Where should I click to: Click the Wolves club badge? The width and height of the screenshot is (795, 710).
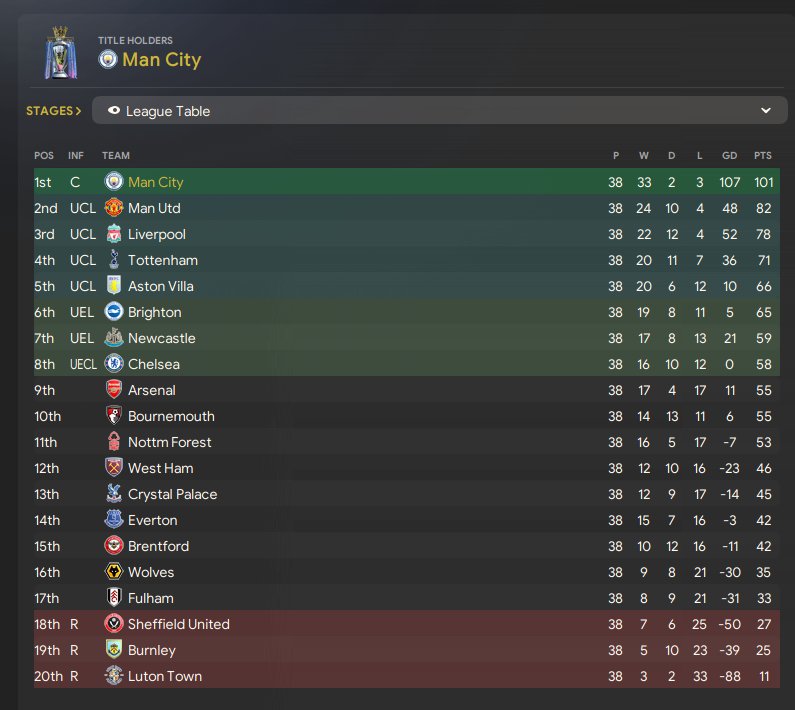pos(114,572)
